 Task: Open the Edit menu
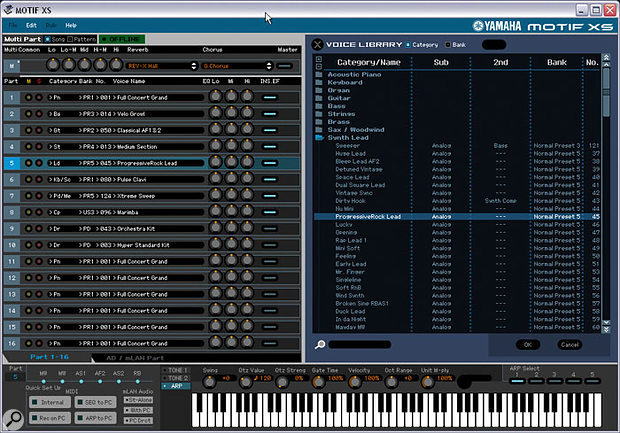pos(31,25)
